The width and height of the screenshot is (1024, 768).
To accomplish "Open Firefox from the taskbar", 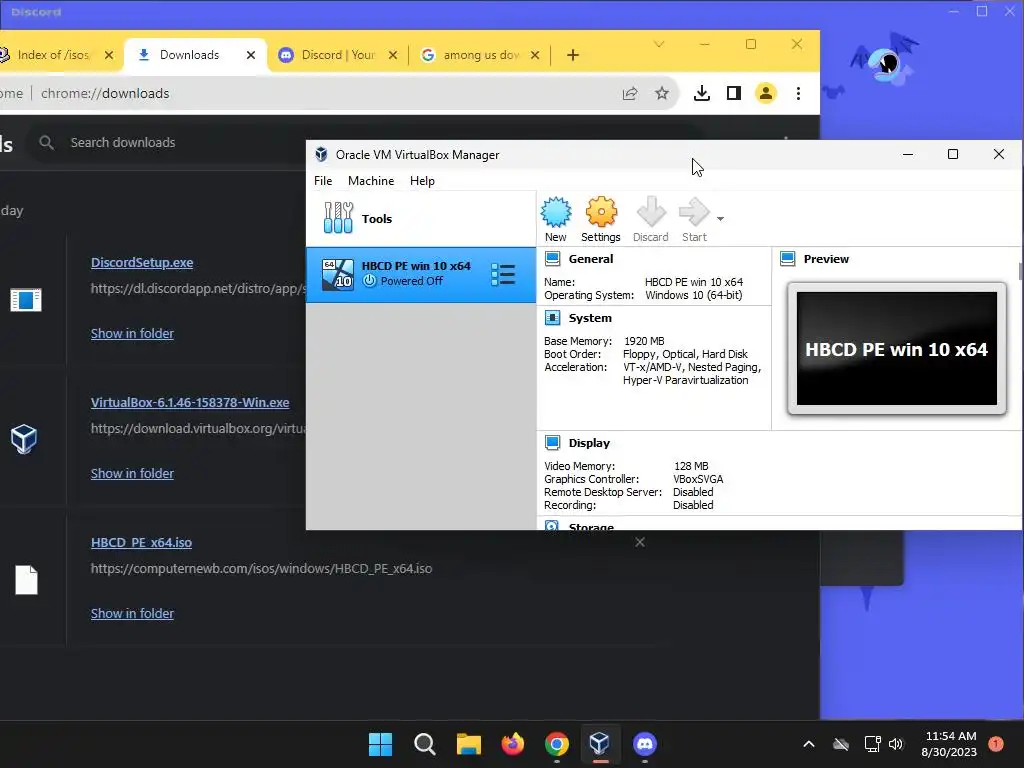I will click(x=513, y=744).
